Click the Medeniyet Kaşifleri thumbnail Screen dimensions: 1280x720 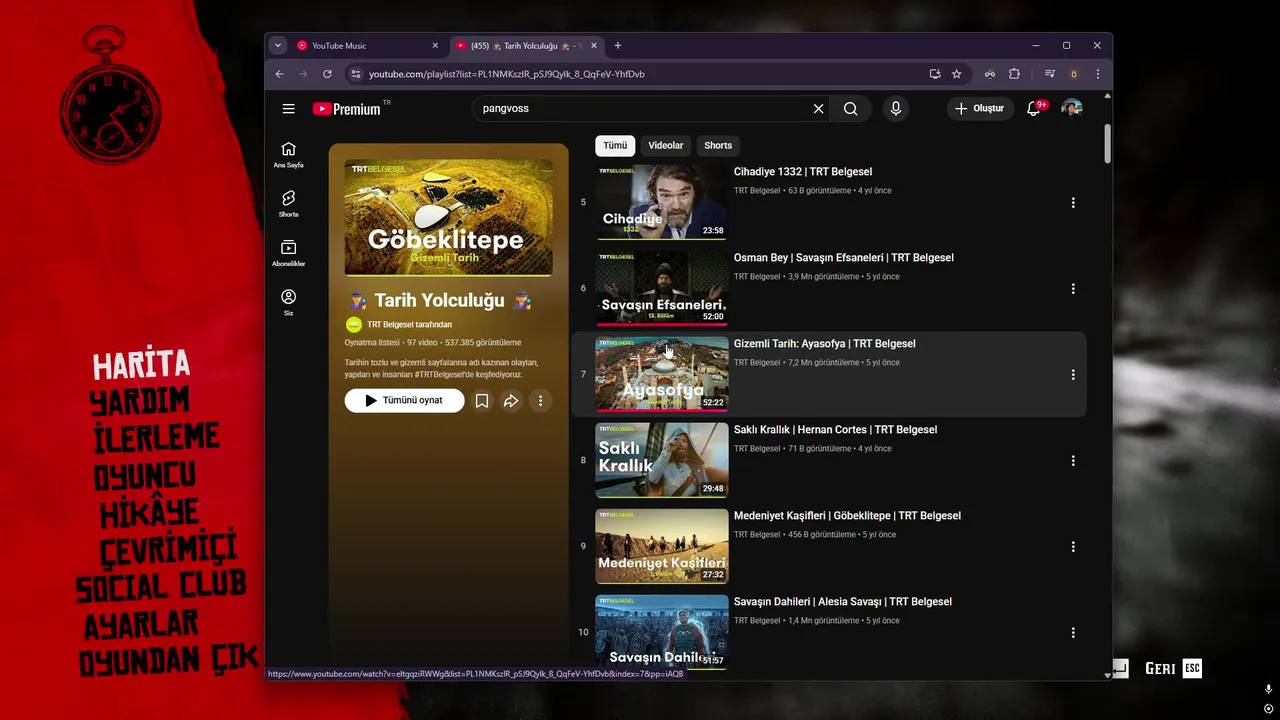tap(662, 546)
